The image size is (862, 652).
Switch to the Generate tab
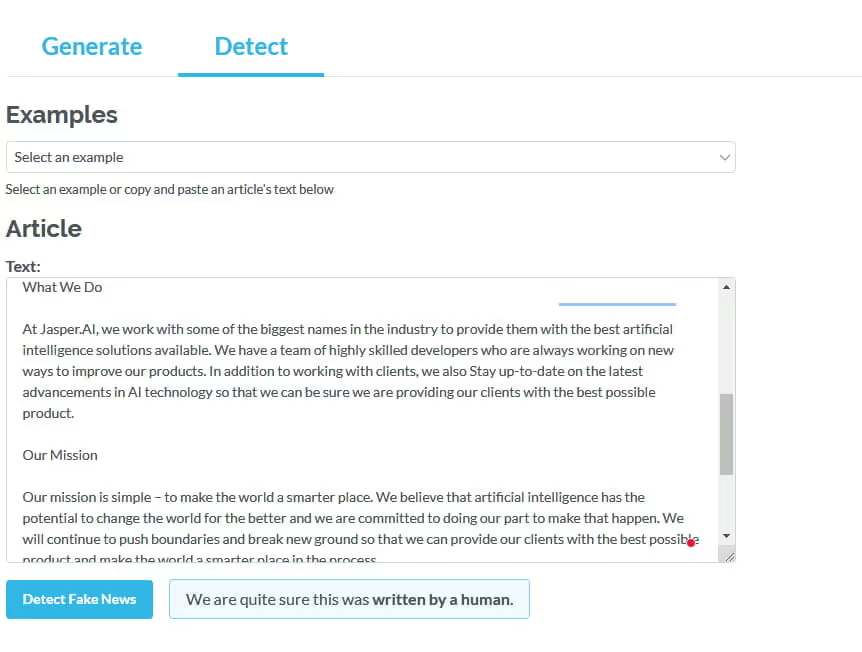(92, 46)
